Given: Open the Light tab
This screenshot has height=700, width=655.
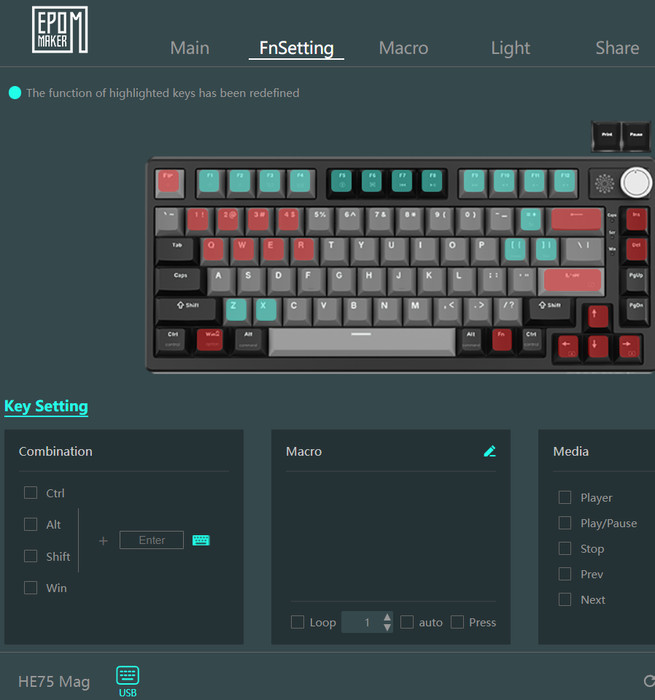Looking at the screenshot, I should pyautogui.click(x=510, y=48).
